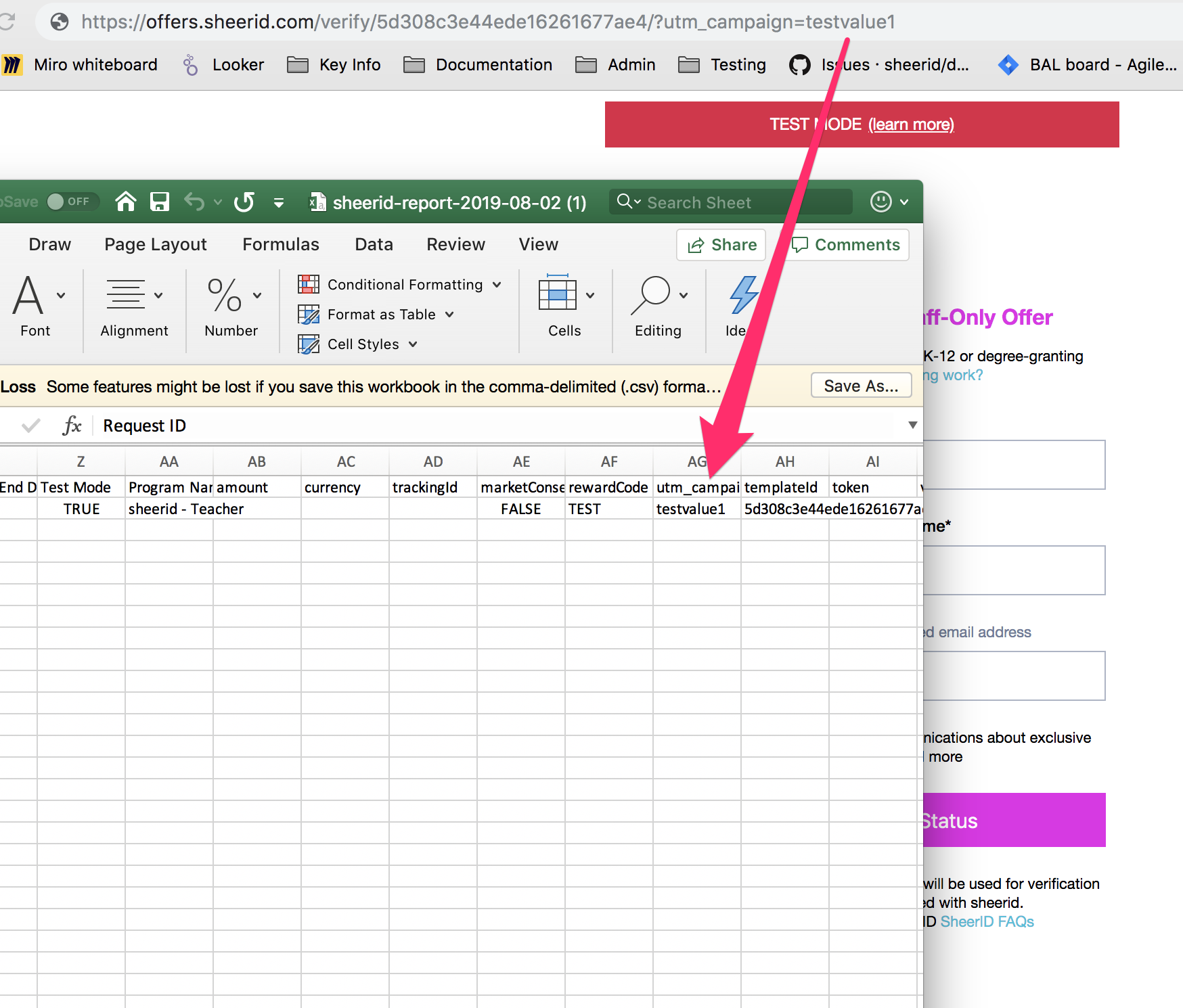Open the GitHub Issues sheerid bookmark
This screenshot has width=1183, height=1008.
click(x=879, y=64)
